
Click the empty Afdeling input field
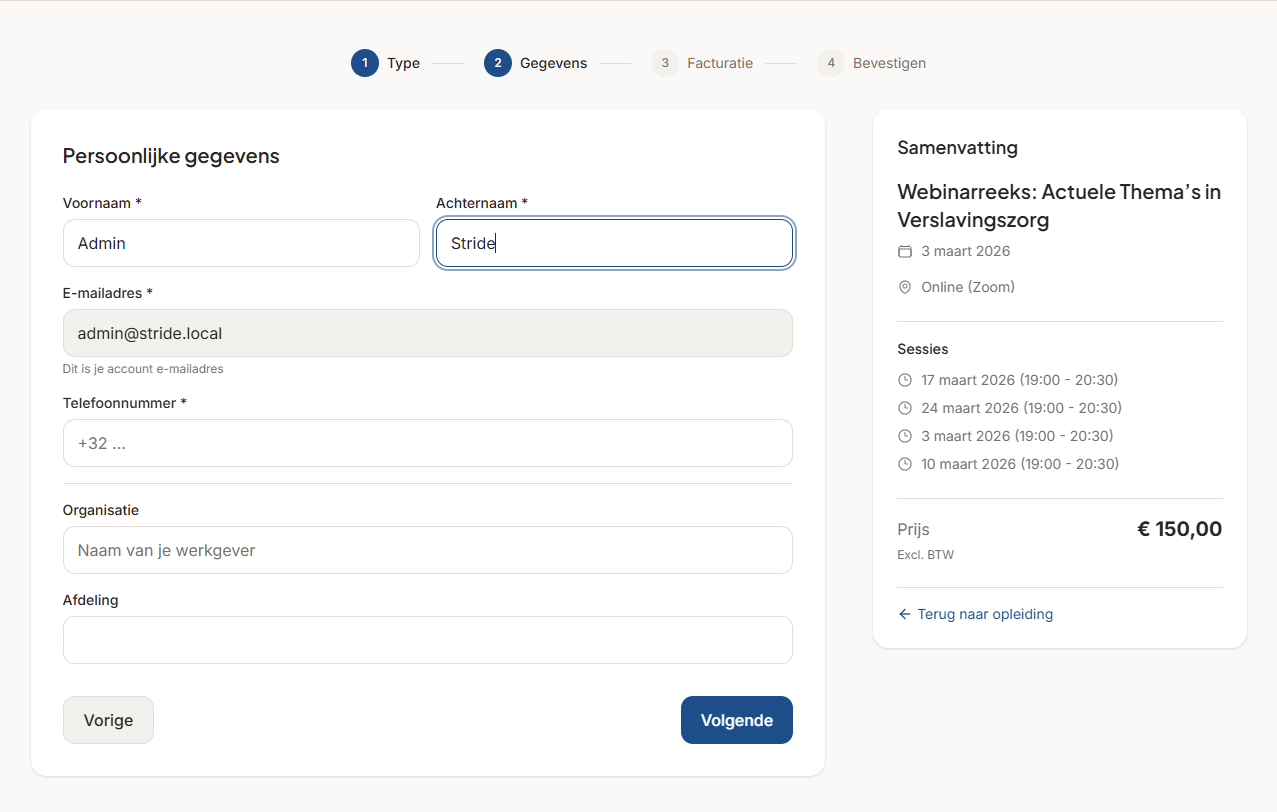pyautogui.click(x=427, y=640)
